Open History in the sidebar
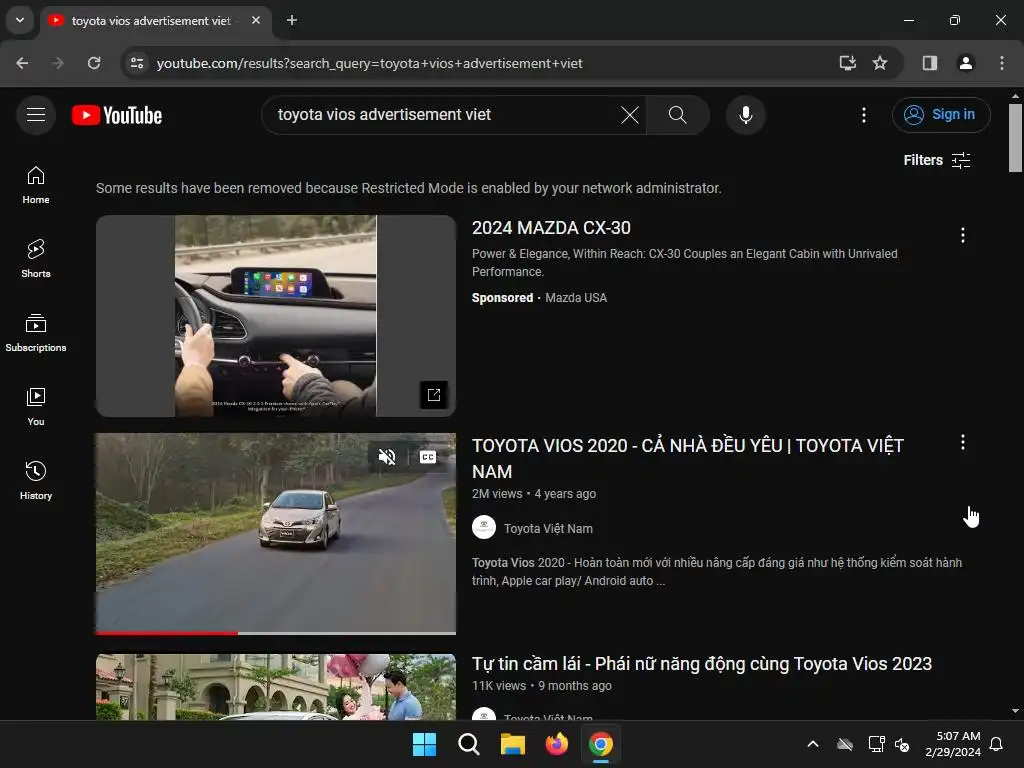This screenshot has width=1024, height=768. [36, 480]
